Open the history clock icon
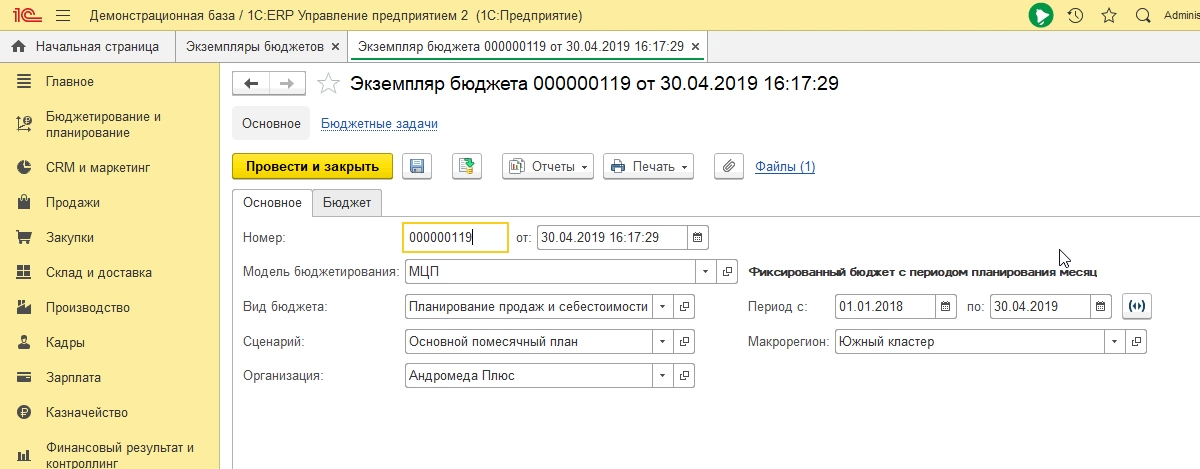The image size is (1200, 469). [1075, 16]
